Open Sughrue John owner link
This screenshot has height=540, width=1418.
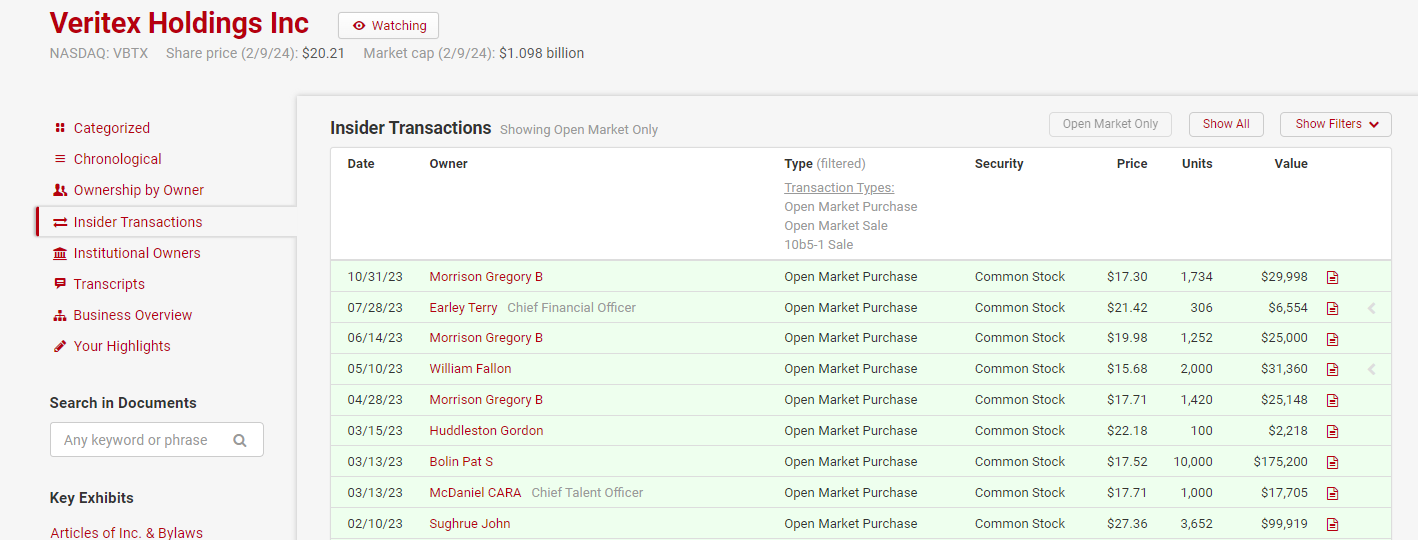tap(470, 524)
